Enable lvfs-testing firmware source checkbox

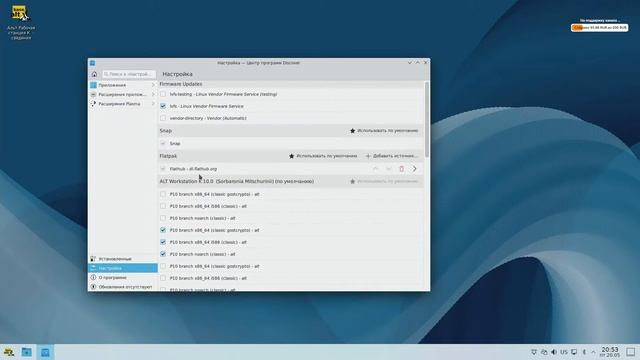(x=163, y=94)
